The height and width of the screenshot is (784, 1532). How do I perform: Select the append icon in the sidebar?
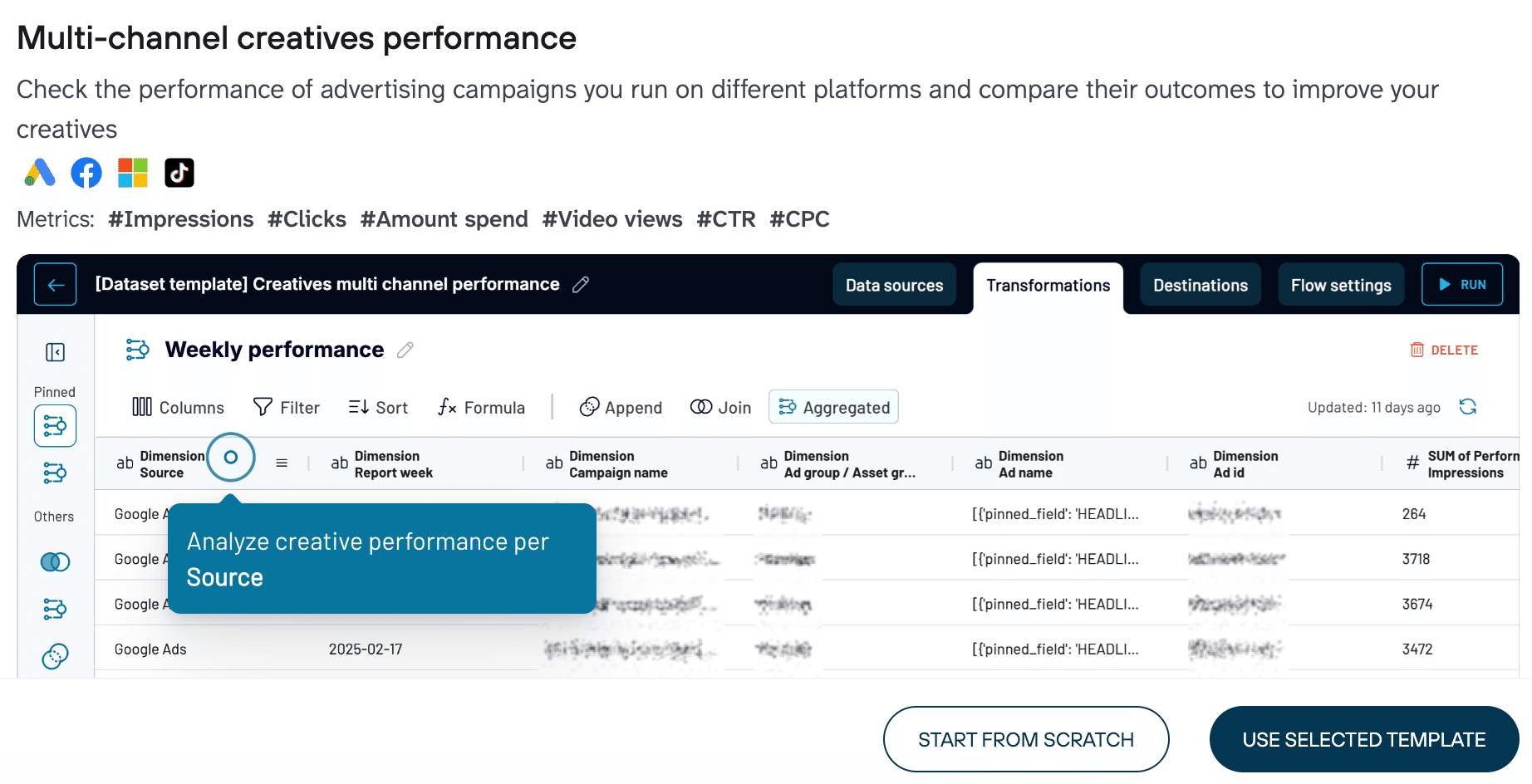[55, 657]
